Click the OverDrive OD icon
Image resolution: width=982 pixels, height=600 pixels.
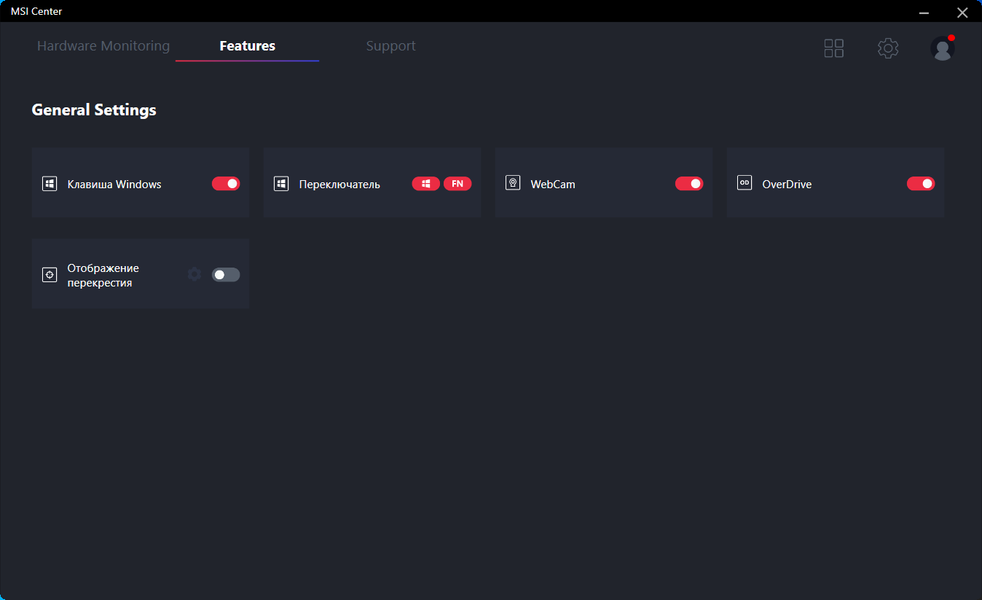(x=744, y=183)
